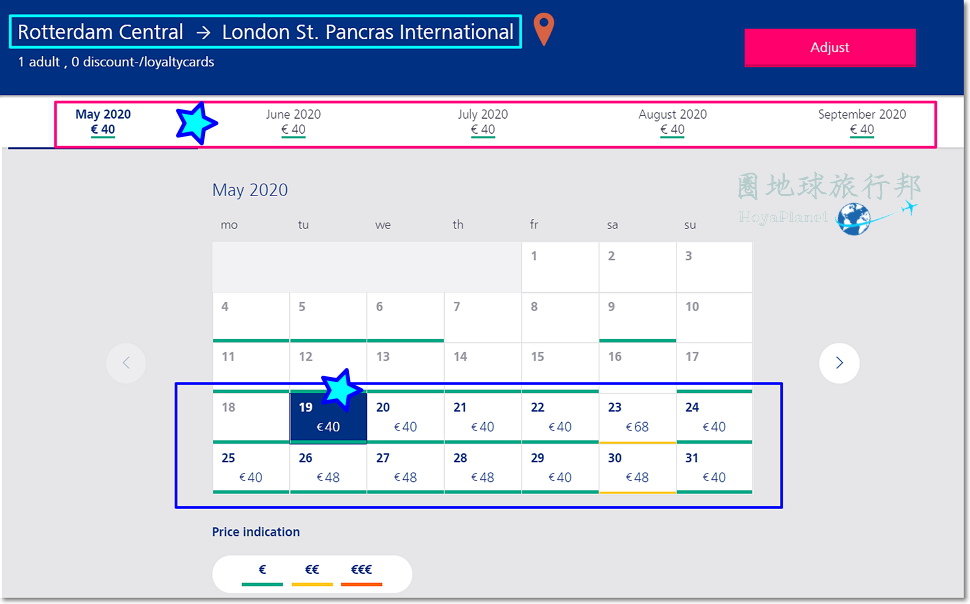Click the single € green price legend

pyautogui.click(x=262, y=574)
